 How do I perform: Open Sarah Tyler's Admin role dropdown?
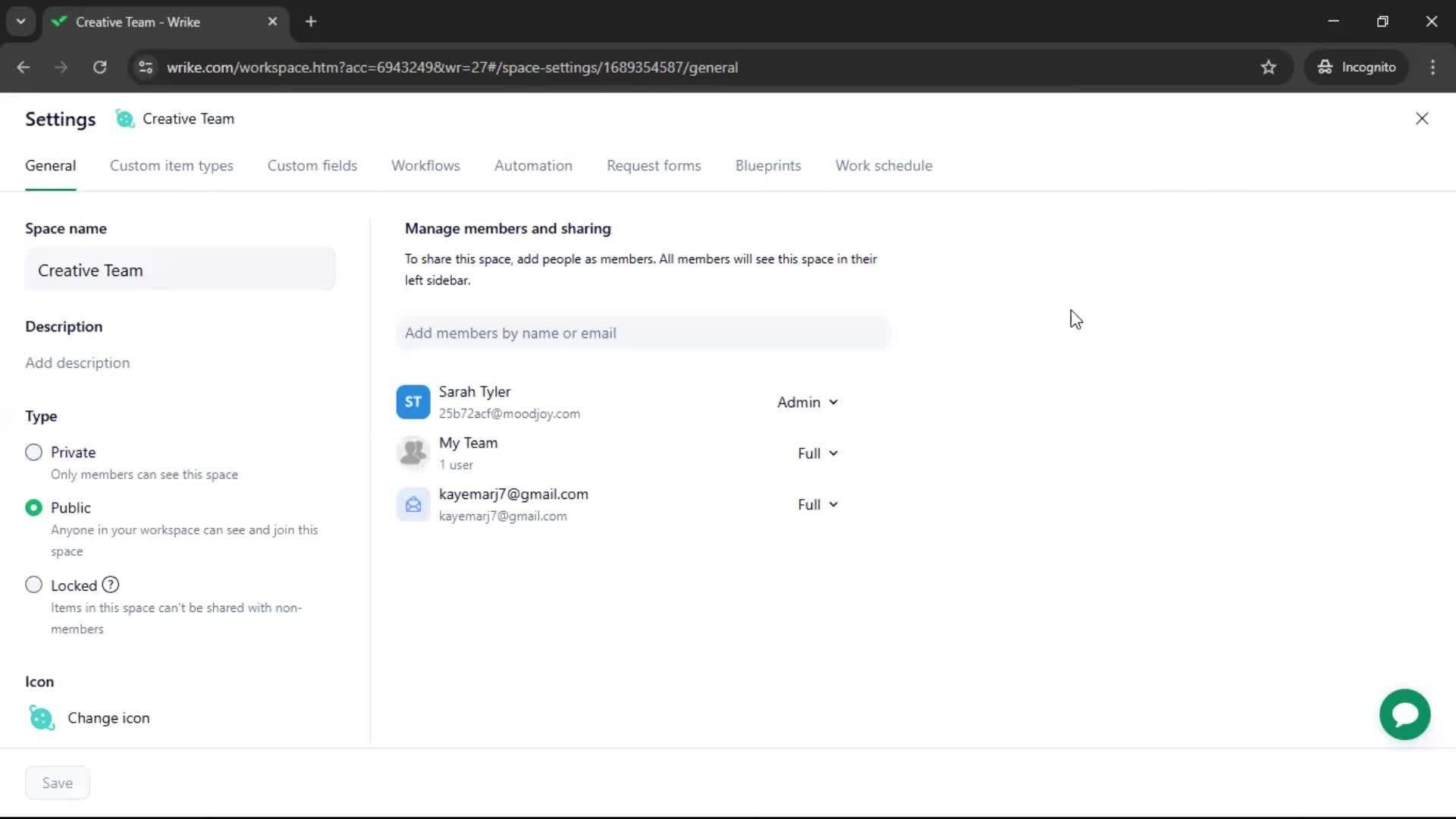pos(807,402)
